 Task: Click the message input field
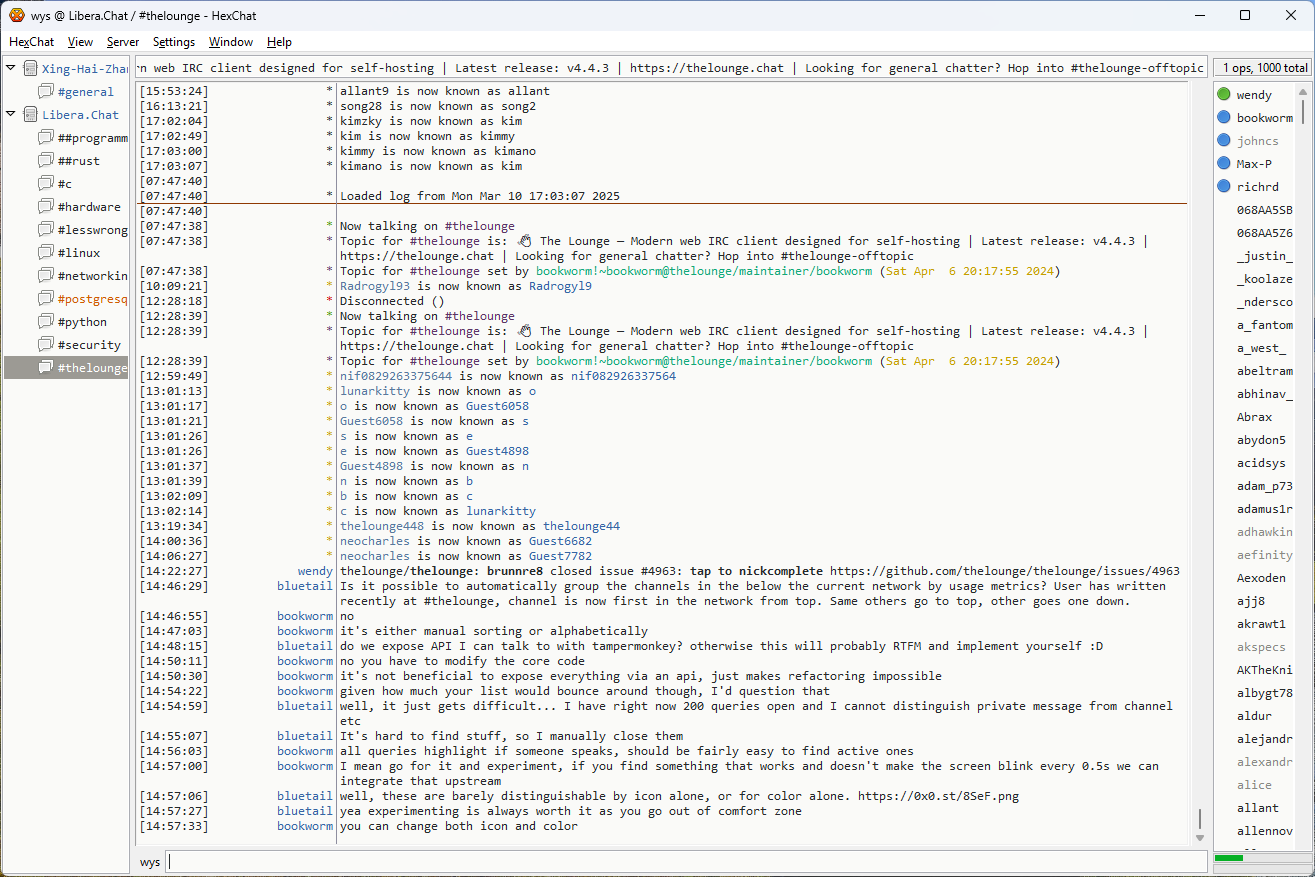(685, 862)
